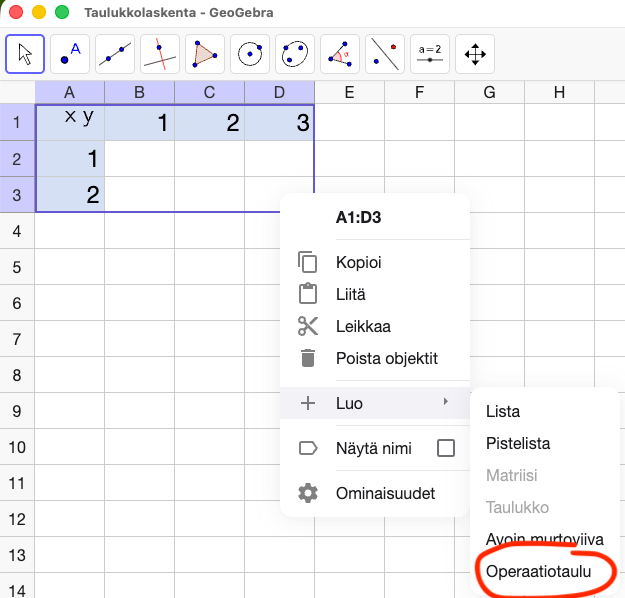Pick the Slider tool
The width and height of the screenshot is (625, 598).
click(x=430, y=54)
